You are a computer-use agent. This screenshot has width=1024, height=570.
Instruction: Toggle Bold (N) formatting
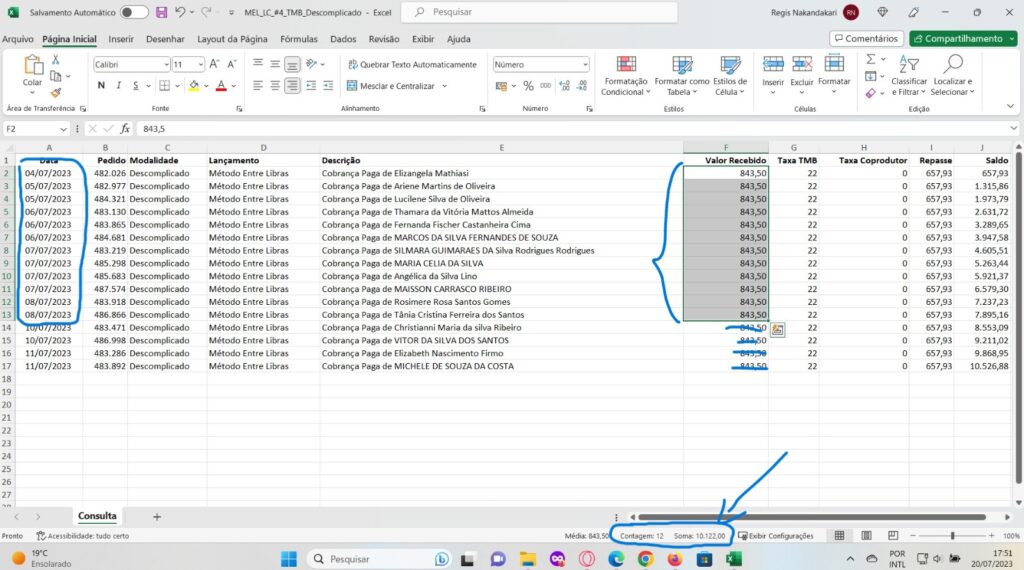pyautogui.click(x=101, y=86)
